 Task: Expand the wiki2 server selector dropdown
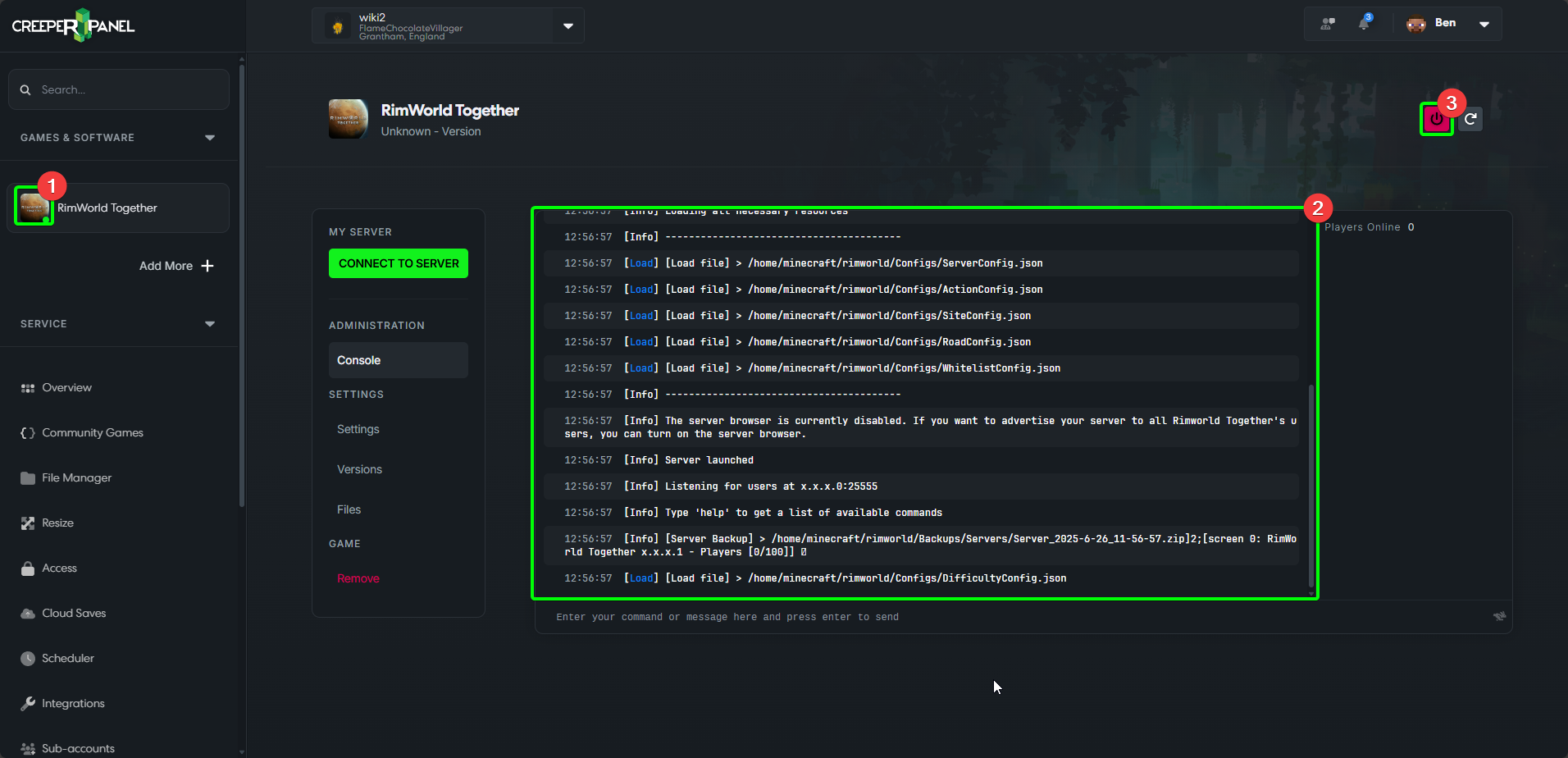coord(568,26)
